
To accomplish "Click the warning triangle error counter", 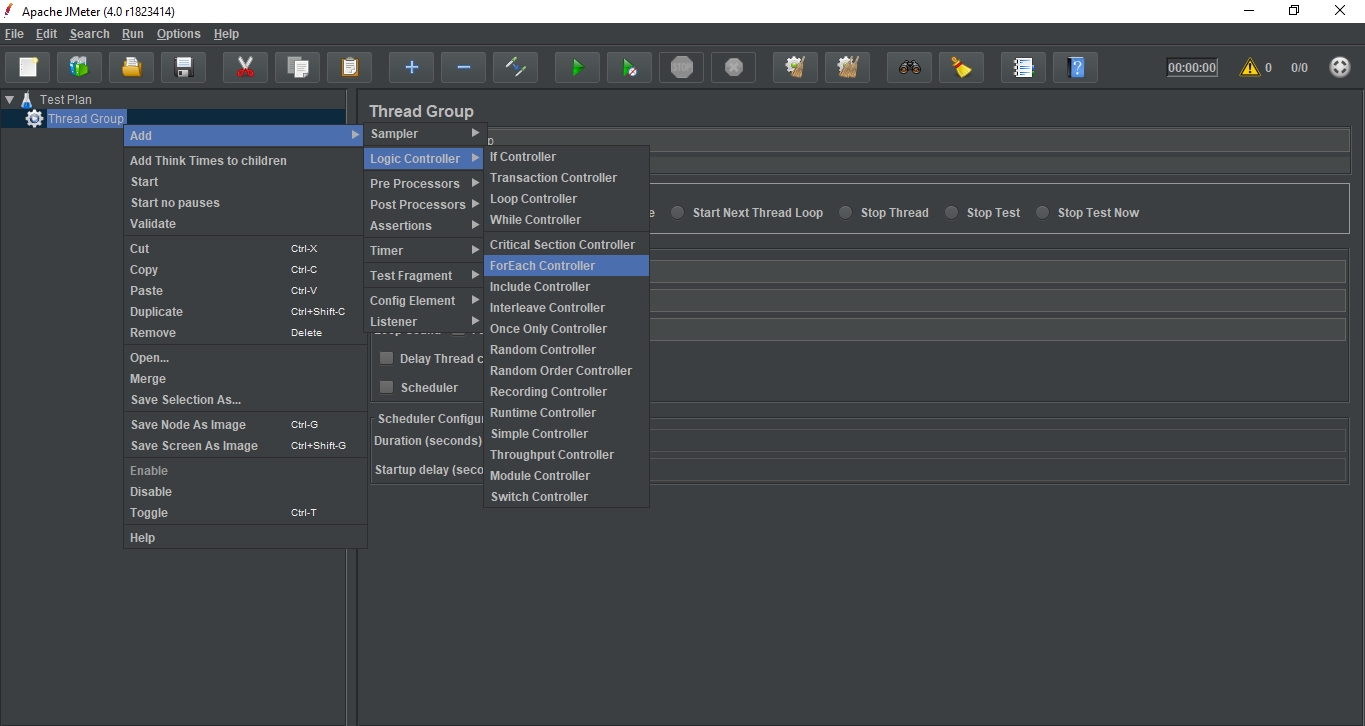I will tap(1249, 68).
